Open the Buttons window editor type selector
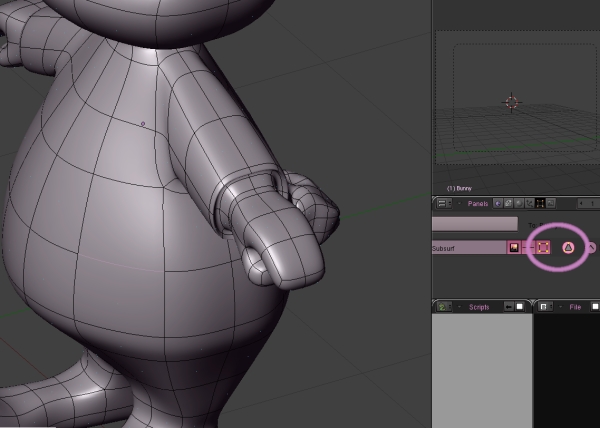Viewport: 600px width, 428px height. (x=444, y=203)
